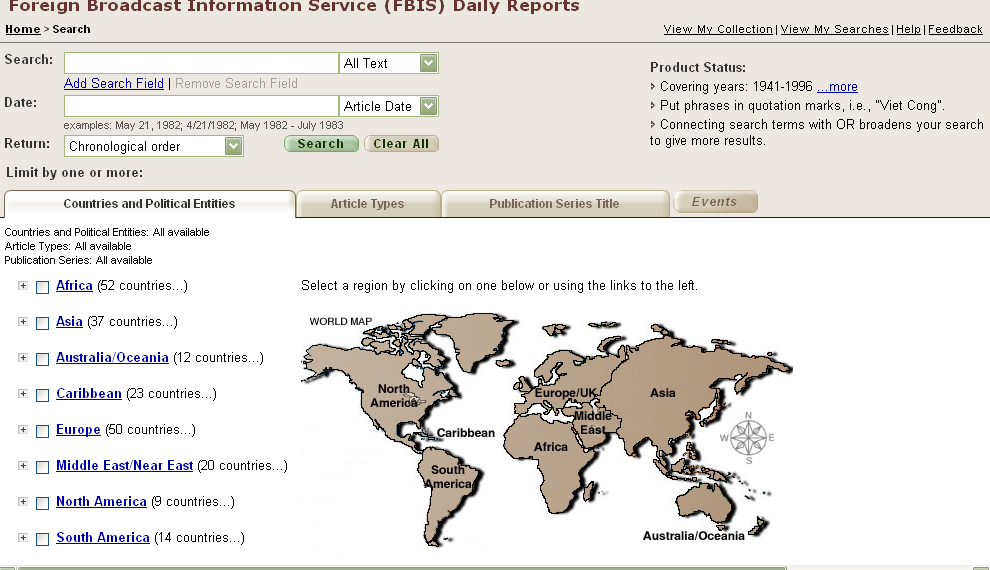Expand the Africa region tree
This screenshot has width=990, height=570.
pyautogui.click(x=23, y=286)
